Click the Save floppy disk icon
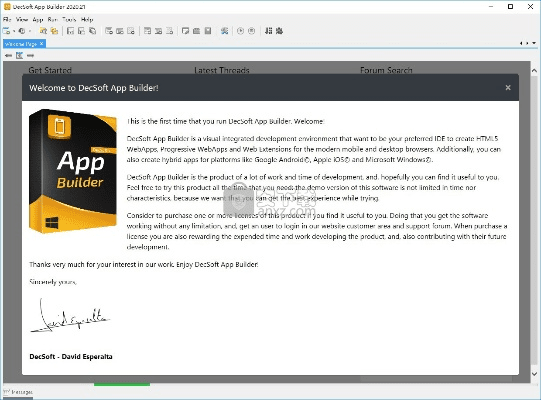541x400 pixels. (x=70, y=31)
